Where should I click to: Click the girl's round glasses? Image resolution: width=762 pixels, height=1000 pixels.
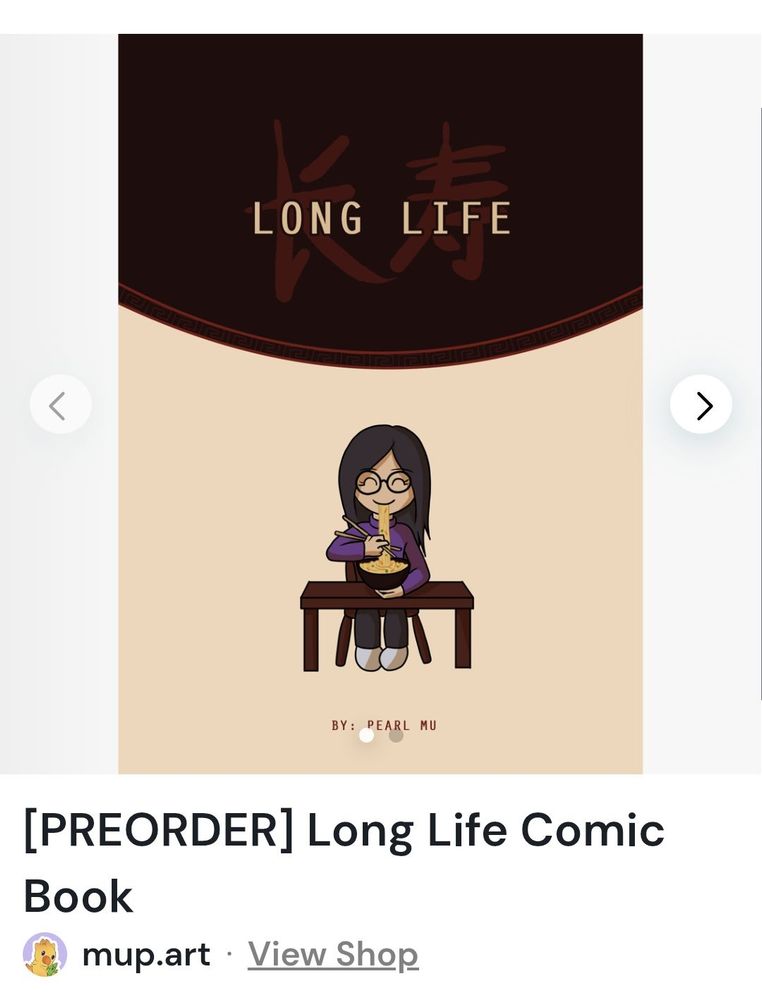click(x=383, y=482)
